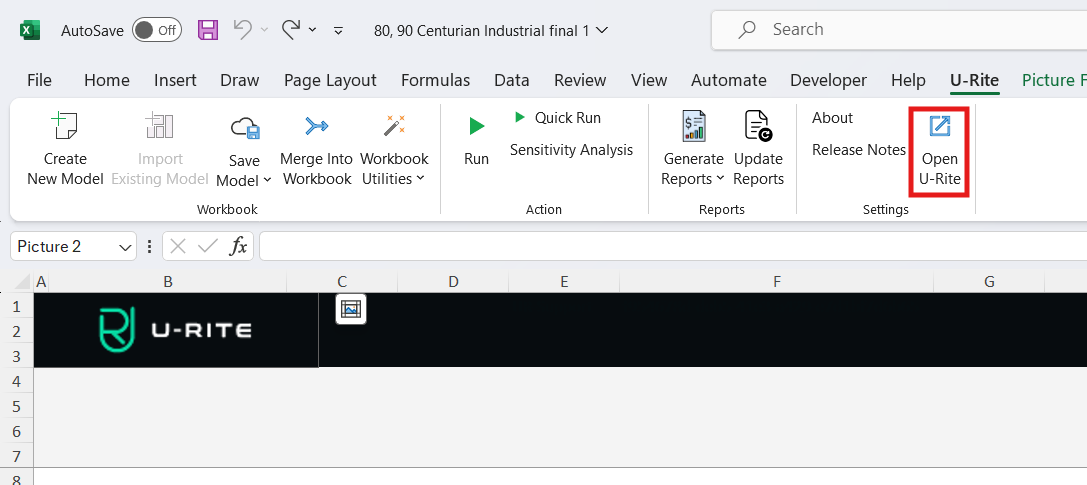Click the Quick Run button
Image resolution: width=1087 pixels, height=485 pixels.
click(x=558, y=118)
